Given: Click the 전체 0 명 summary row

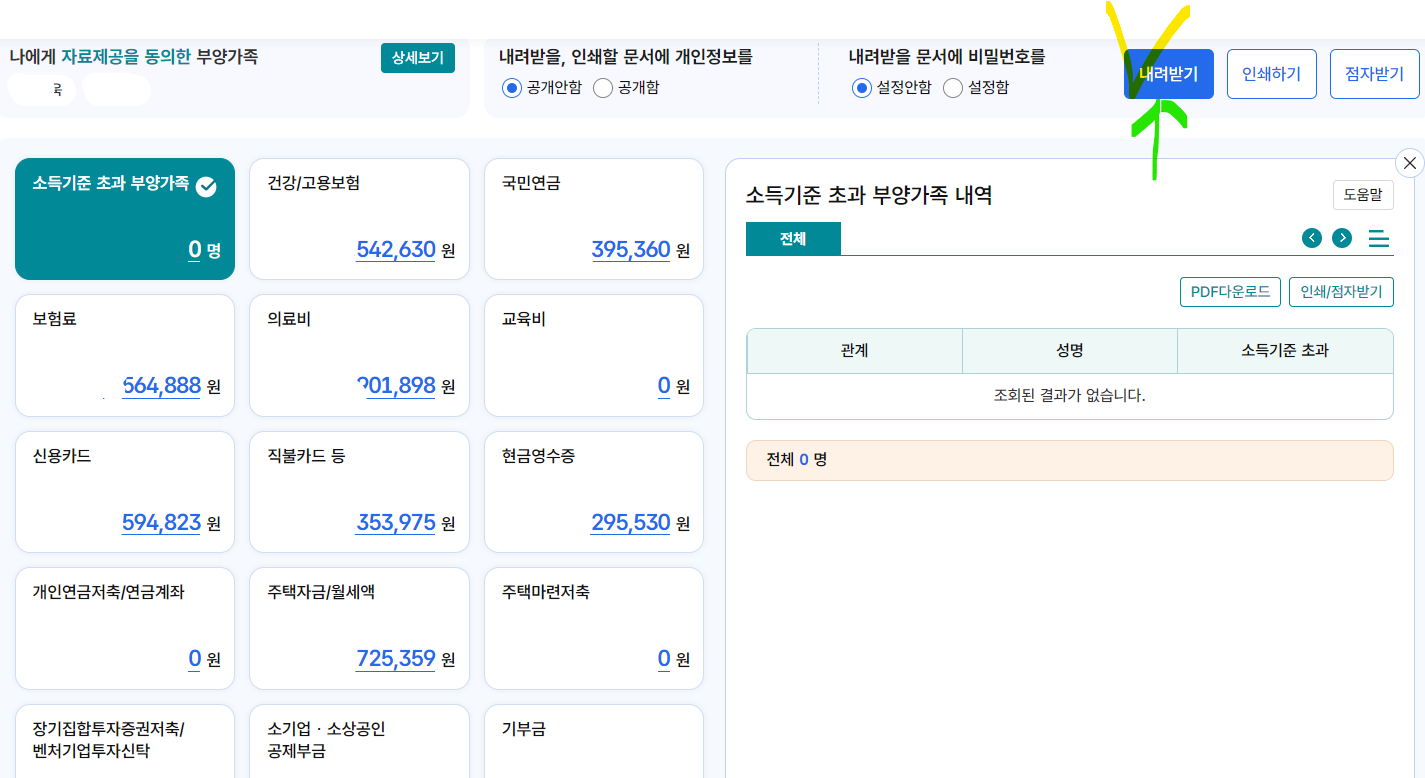Looking at the screenshot, I should (1070, 460).
